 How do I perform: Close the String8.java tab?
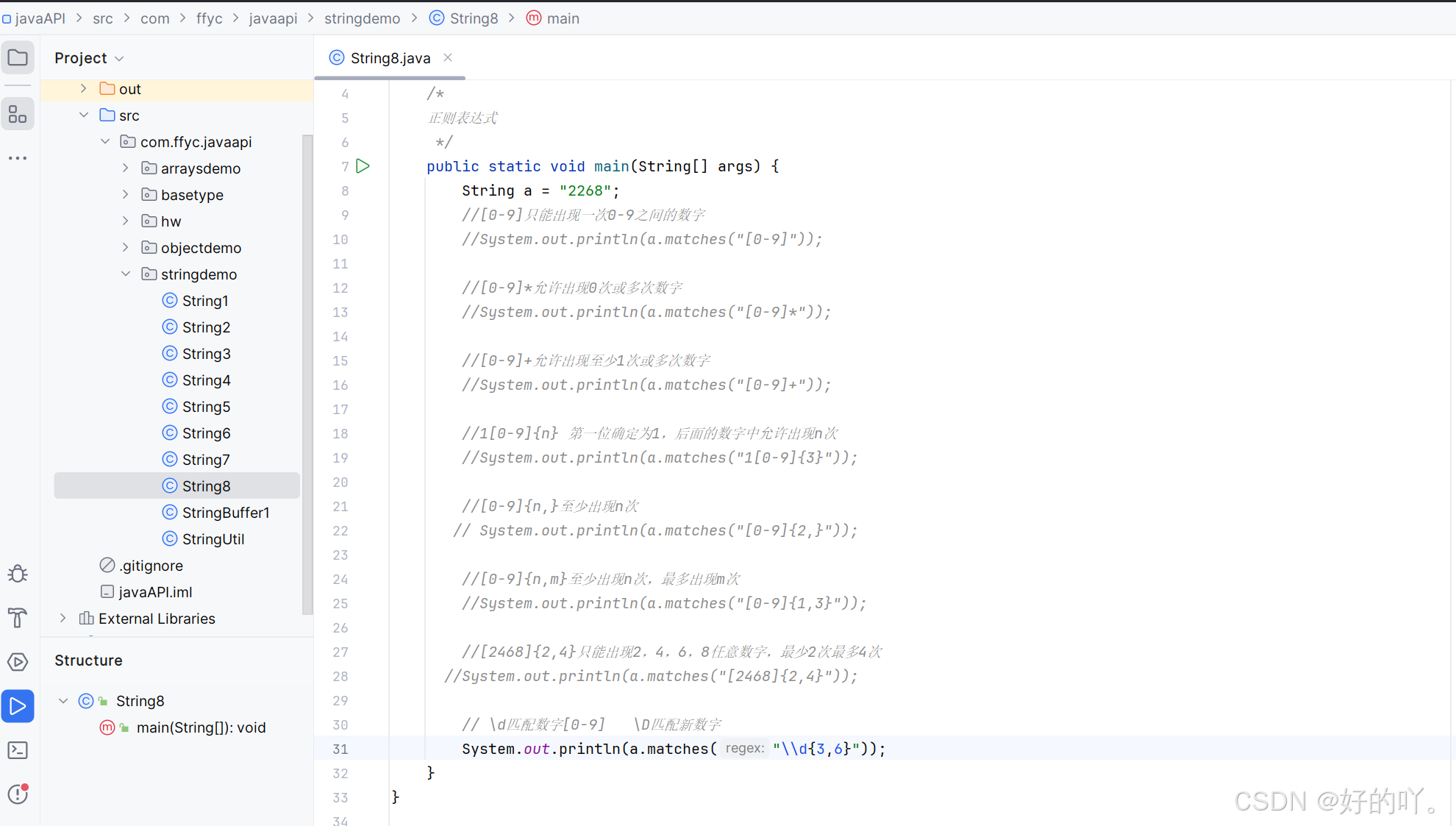tap(448, 57)
